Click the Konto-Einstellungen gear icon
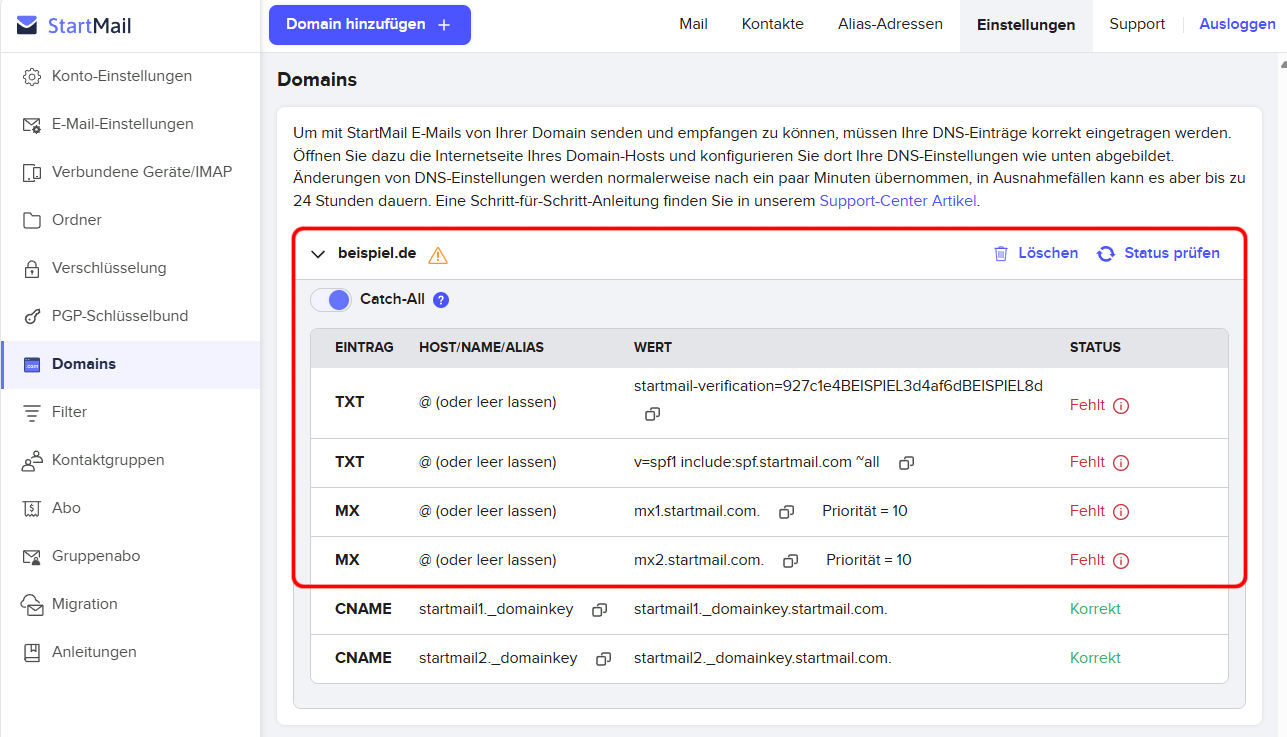 pos(32,77)
